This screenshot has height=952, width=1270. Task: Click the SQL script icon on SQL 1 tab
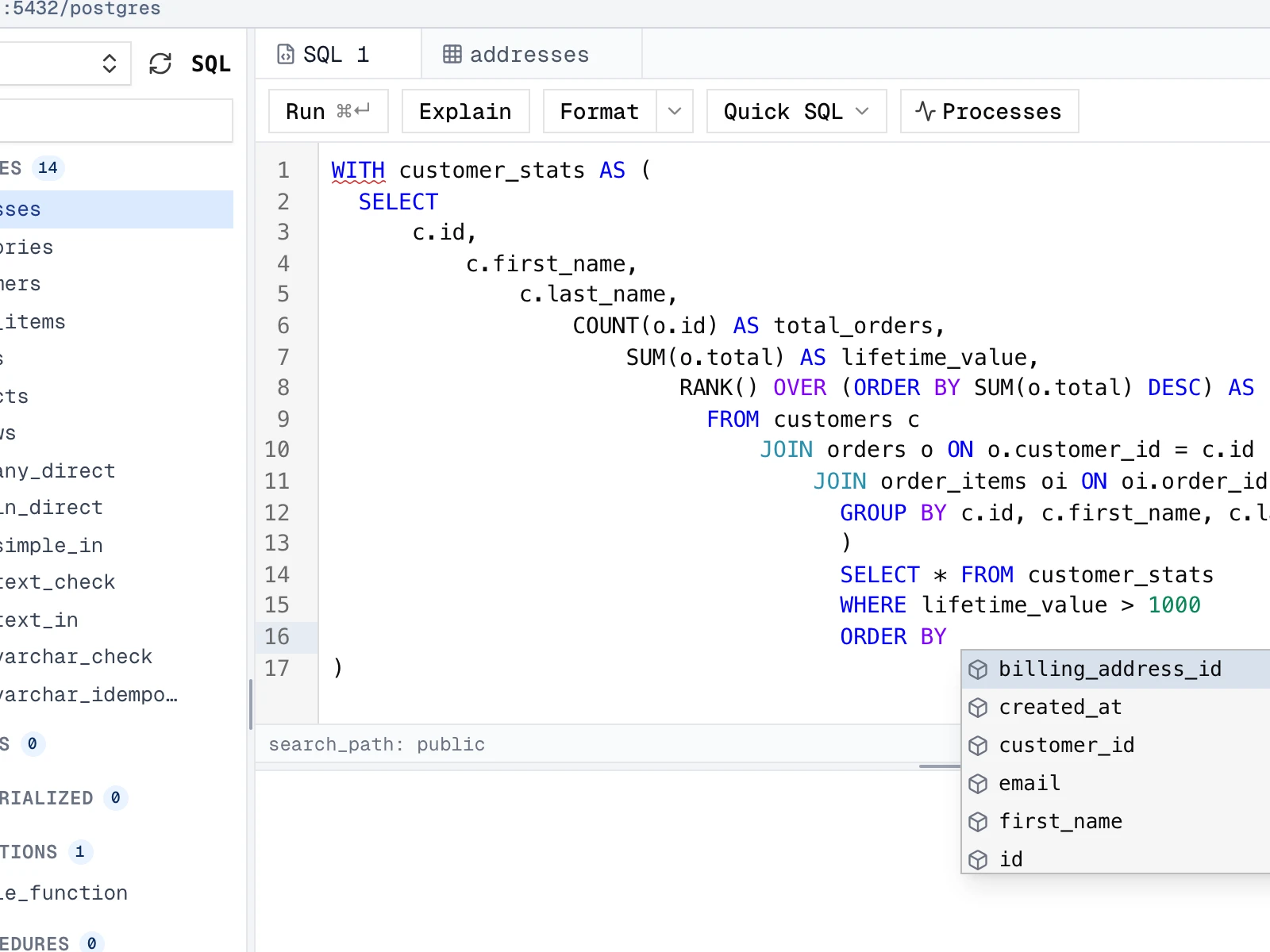pos(287,53)
